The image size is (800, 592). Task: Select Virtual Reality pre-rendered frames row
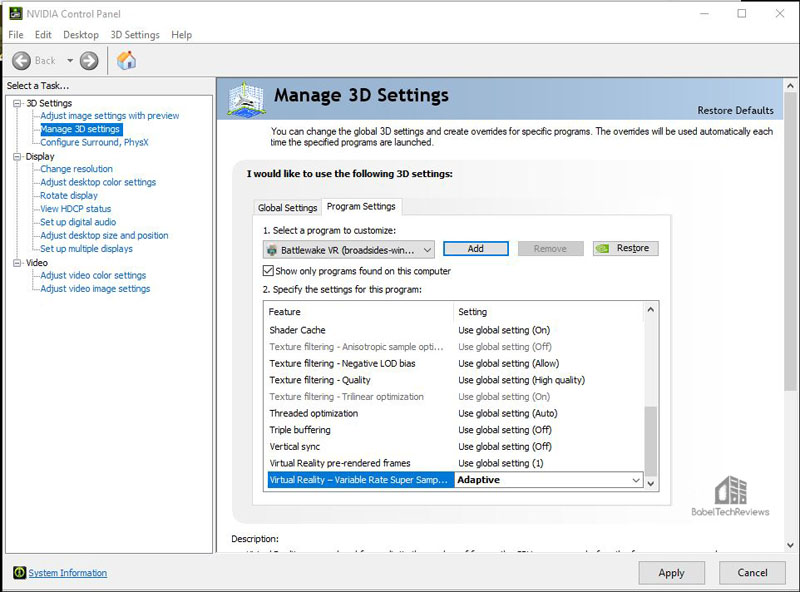pos(455,463)
